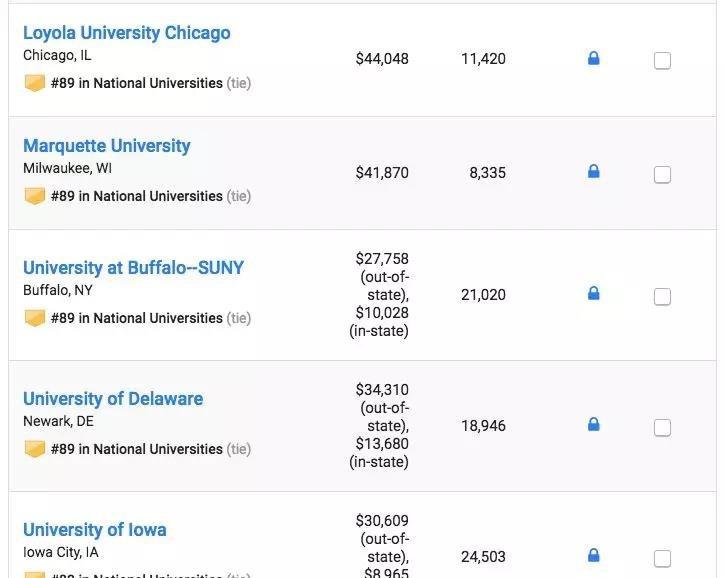Image resolution: width=724 pixels, height=578 pixels.
Task: Tick the checkbox for University at Buffalo--SUNY
Action: [662, 297]
